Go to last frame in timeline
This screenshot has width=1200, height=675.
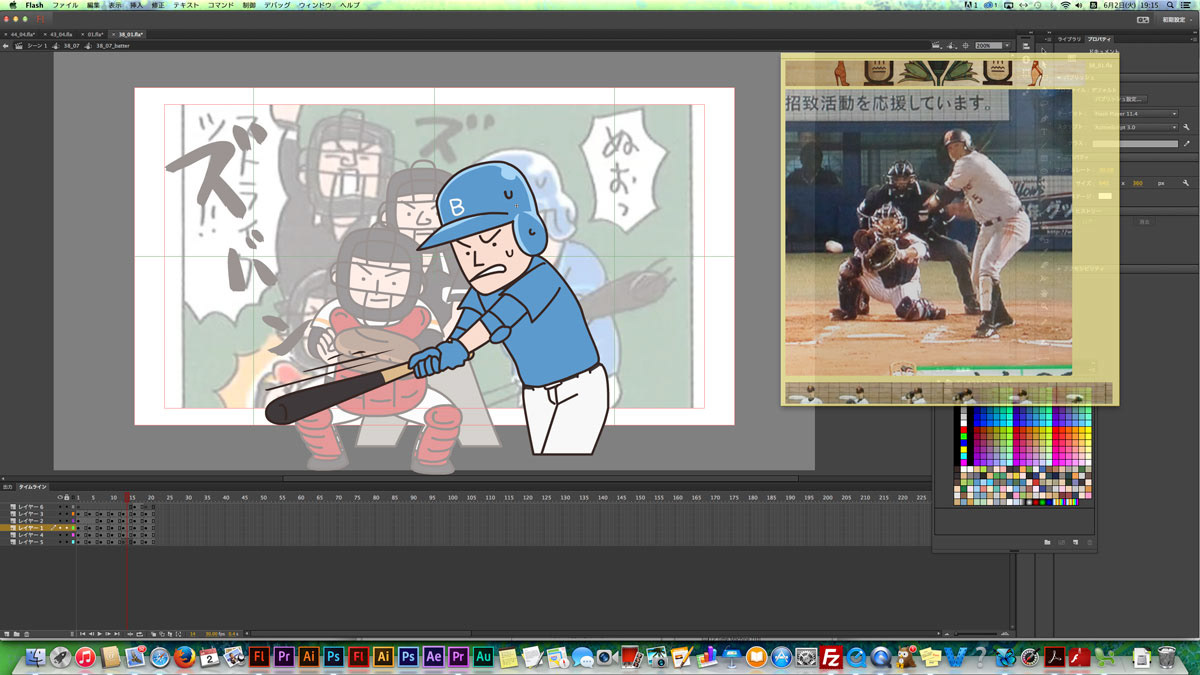[117, 634]
